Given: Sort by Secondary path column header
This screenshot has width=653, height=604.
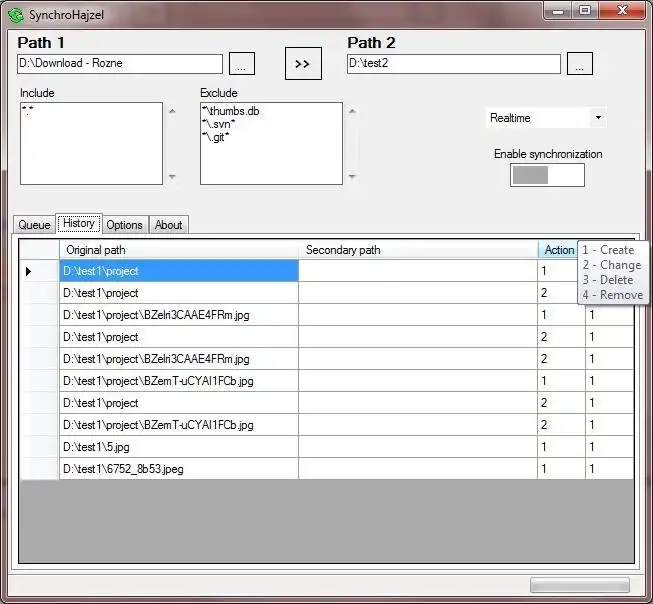Looking at the screenshot, I should [418, 250].
